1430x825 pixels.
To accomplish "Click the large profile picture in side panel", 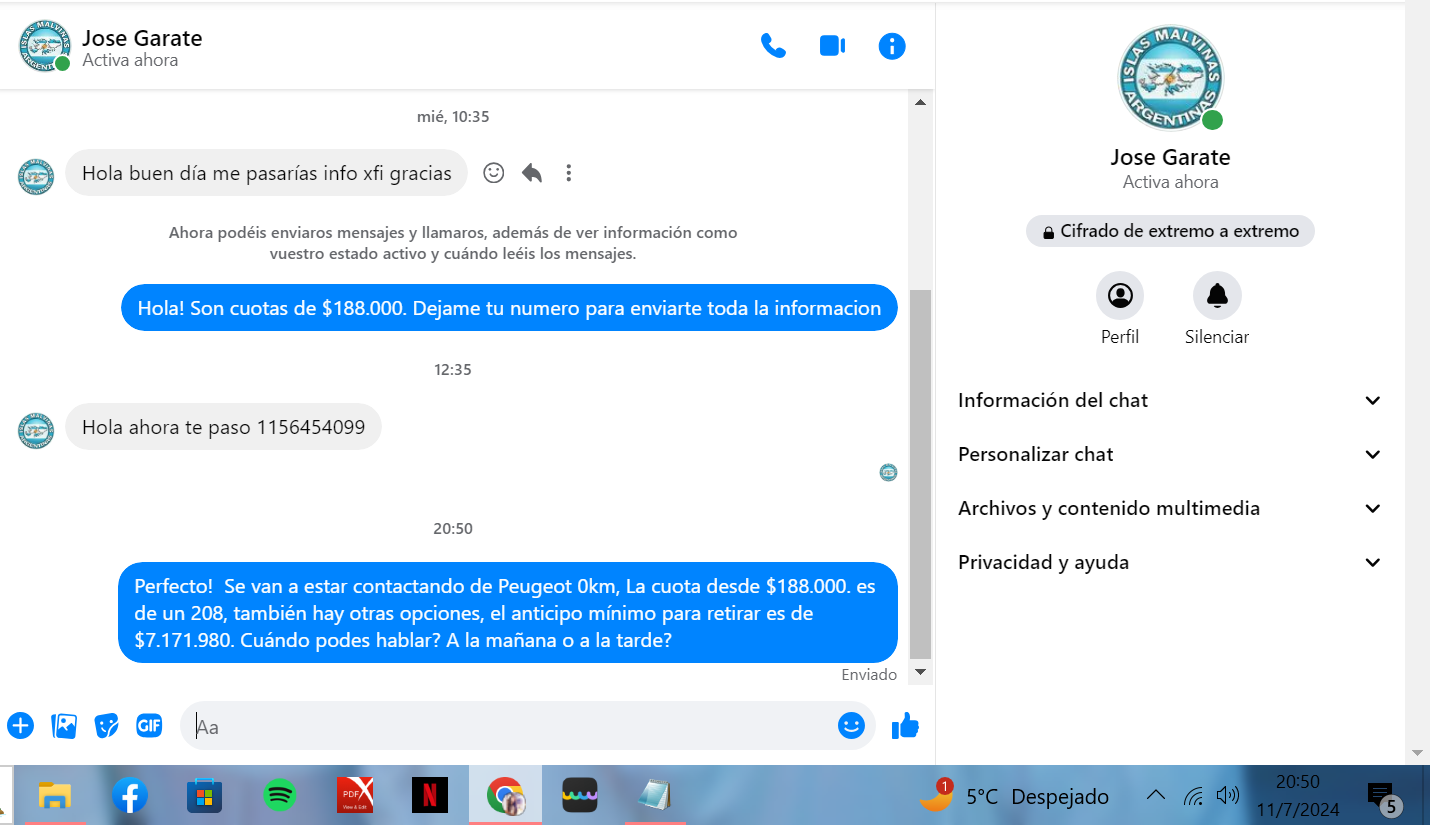I will coord(1170,78).
